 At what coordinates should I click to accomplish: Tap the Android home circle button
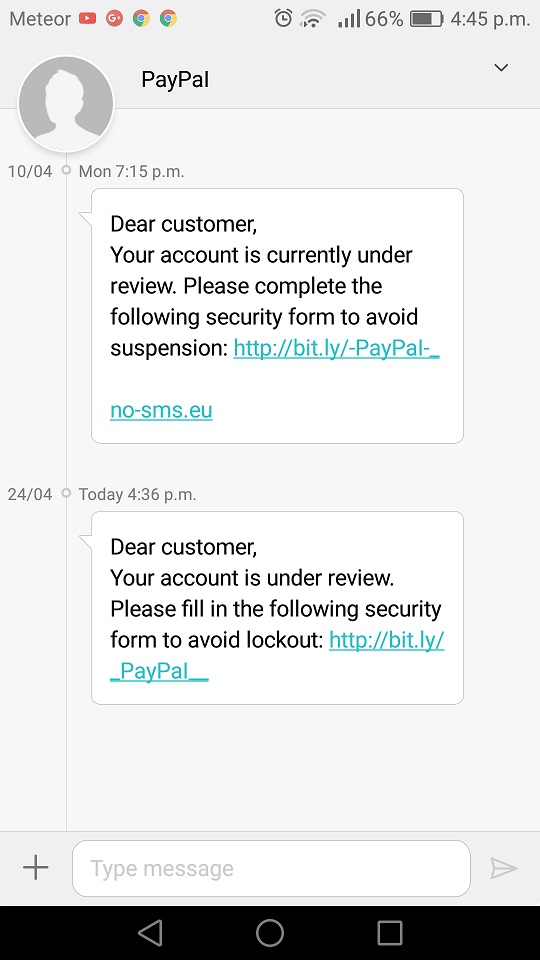[270, 933]
